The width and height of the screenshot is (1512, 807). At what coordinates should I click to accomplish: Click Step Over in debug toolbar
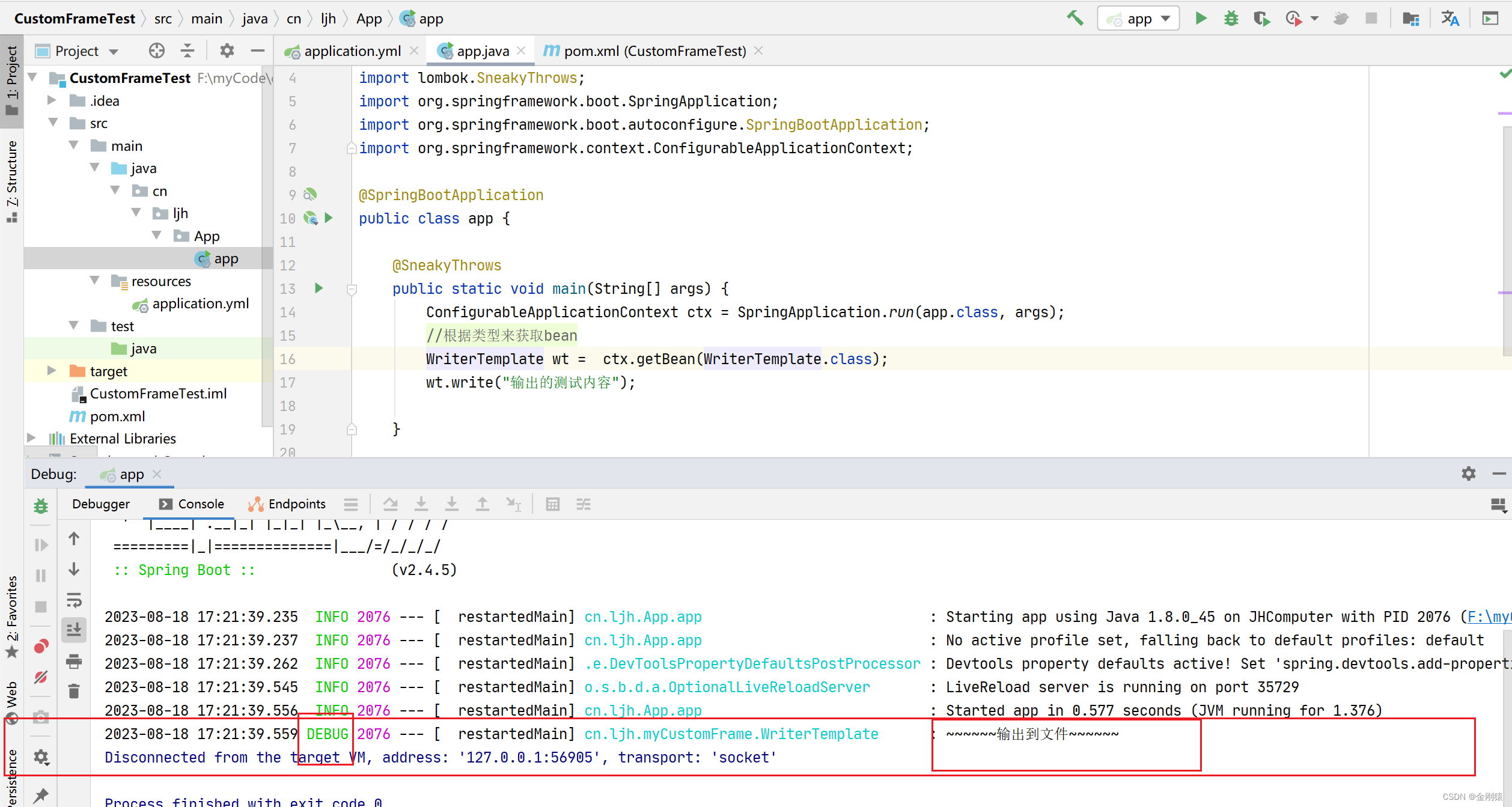click(391, 504)
